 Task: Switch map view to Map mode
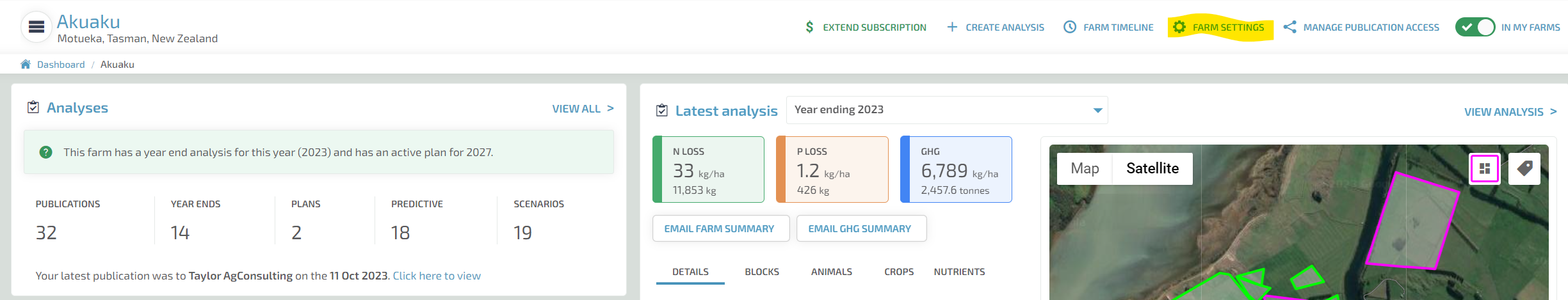1085,168
